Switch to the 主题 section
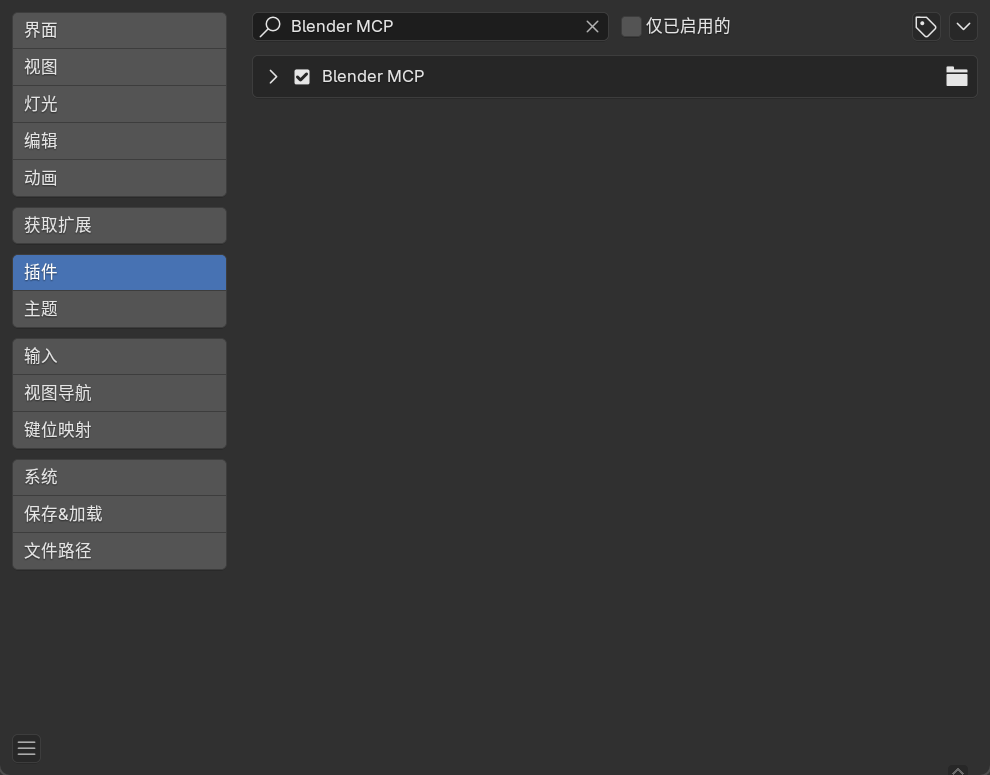The height and width of the screenshot is (775, 990). (119, 309)
